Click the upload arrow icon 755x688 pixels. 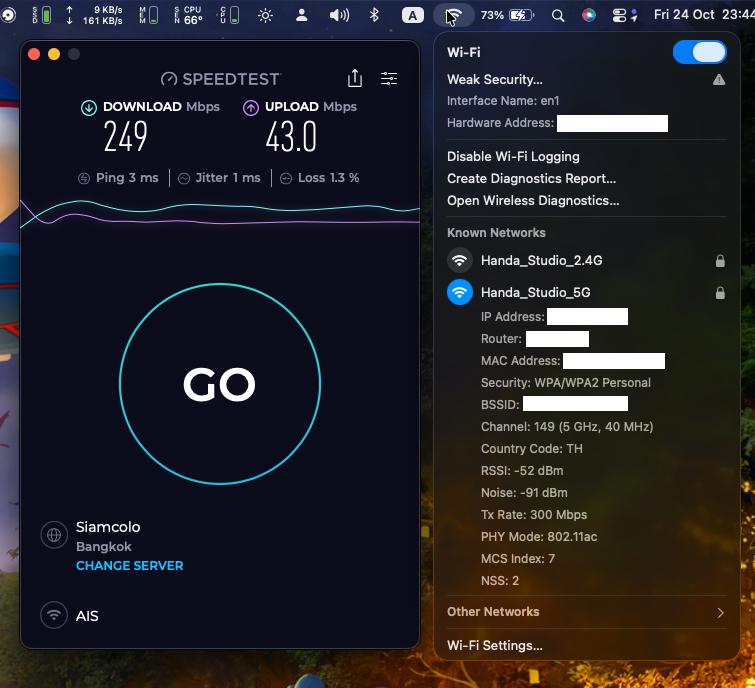coord(250,107)
